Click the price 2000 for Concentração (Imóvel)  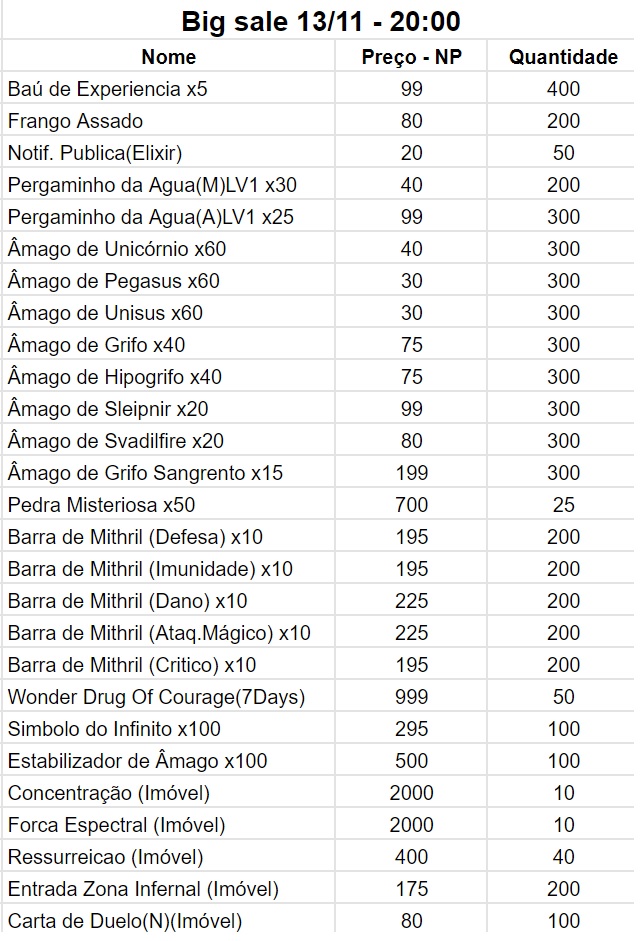point(411,793)
